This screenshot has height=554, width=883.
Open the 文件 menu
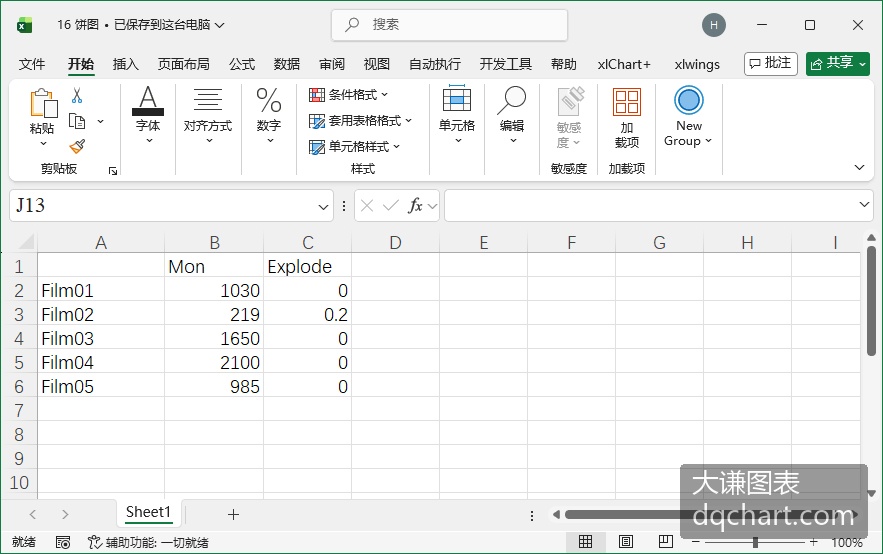coord(32,64)
